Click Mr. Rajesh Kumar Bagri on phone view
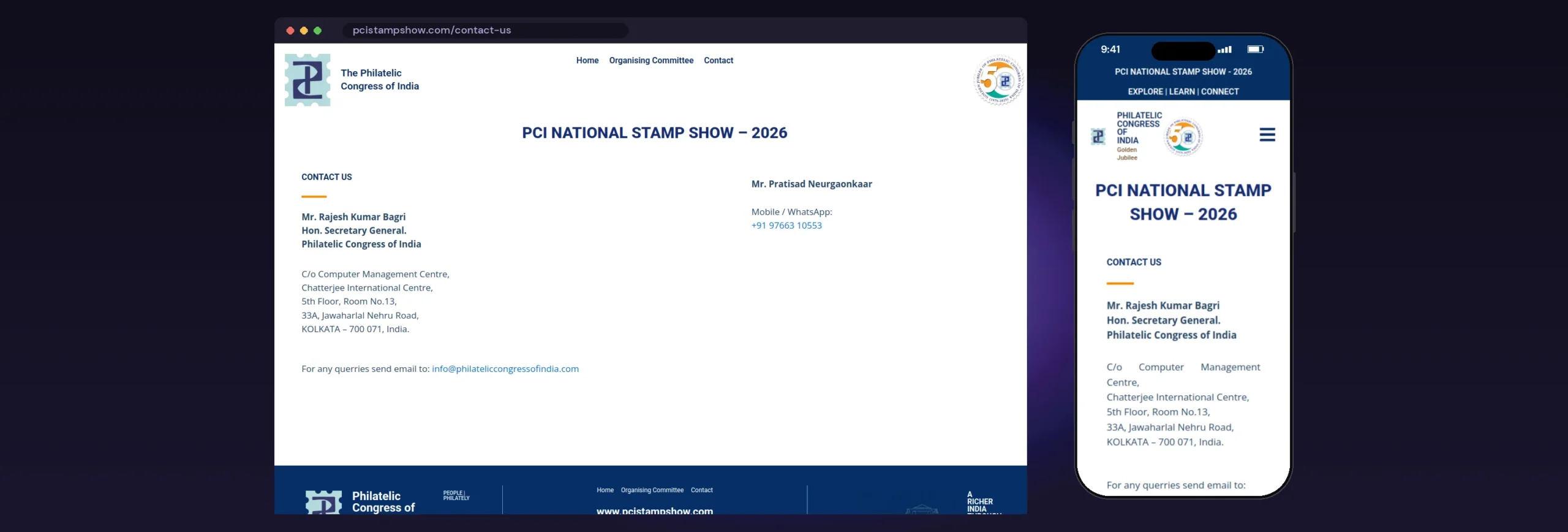1568x532 pixels. tap(1163, 305)
